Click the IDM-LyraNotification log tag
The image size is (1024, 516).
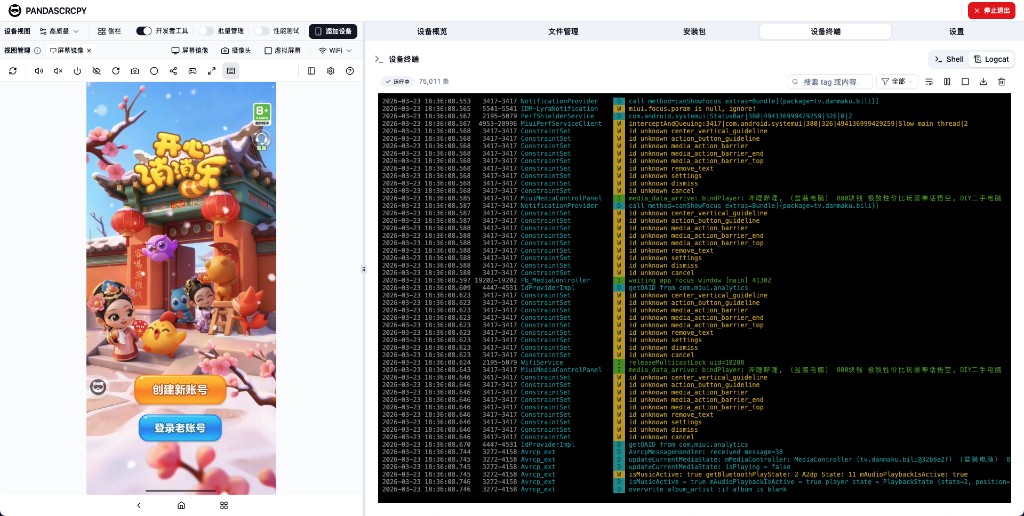click(x=559, y=108)
